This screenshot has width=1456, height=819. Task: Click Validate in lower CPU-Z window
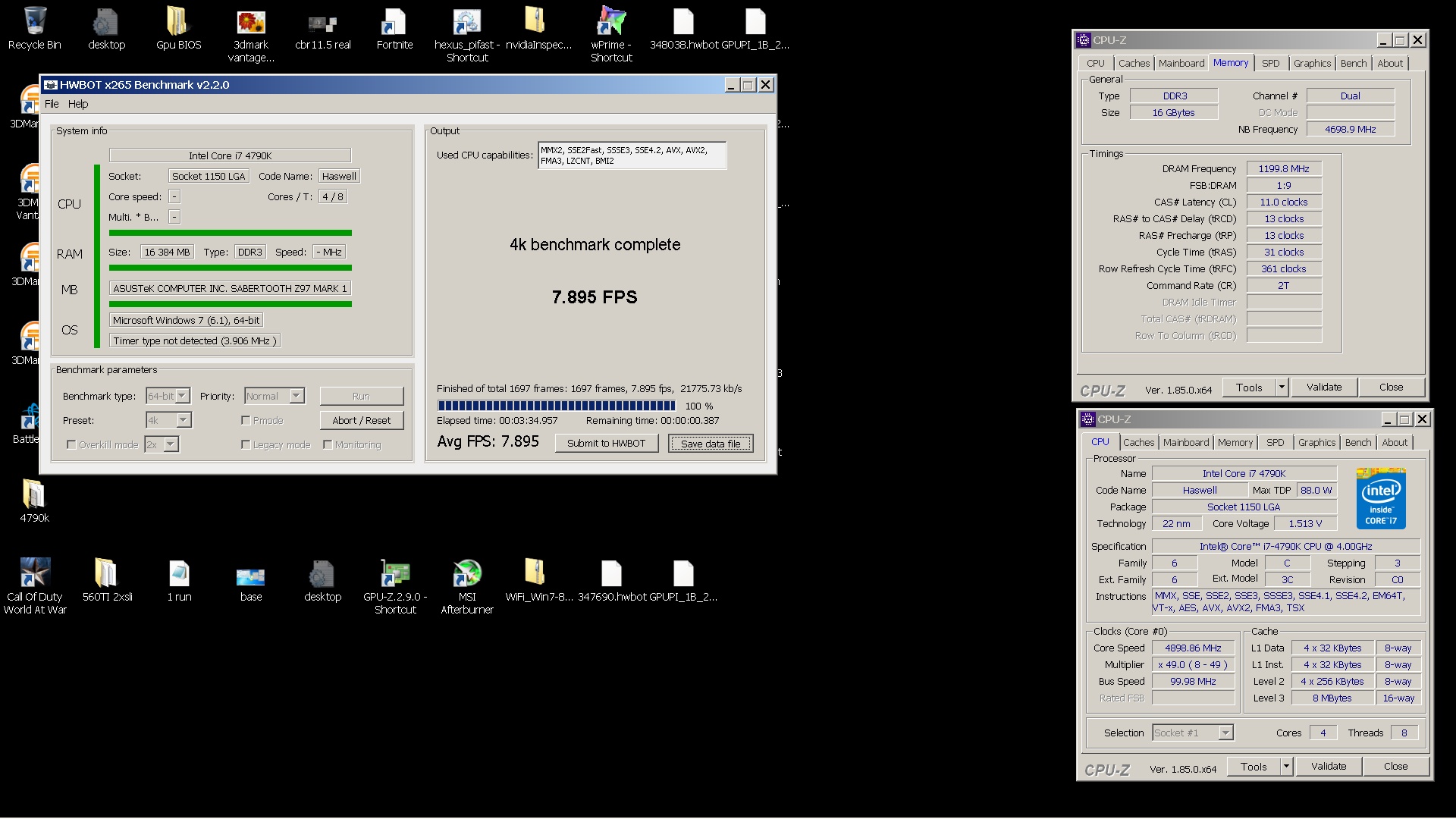pos(1329,767)
